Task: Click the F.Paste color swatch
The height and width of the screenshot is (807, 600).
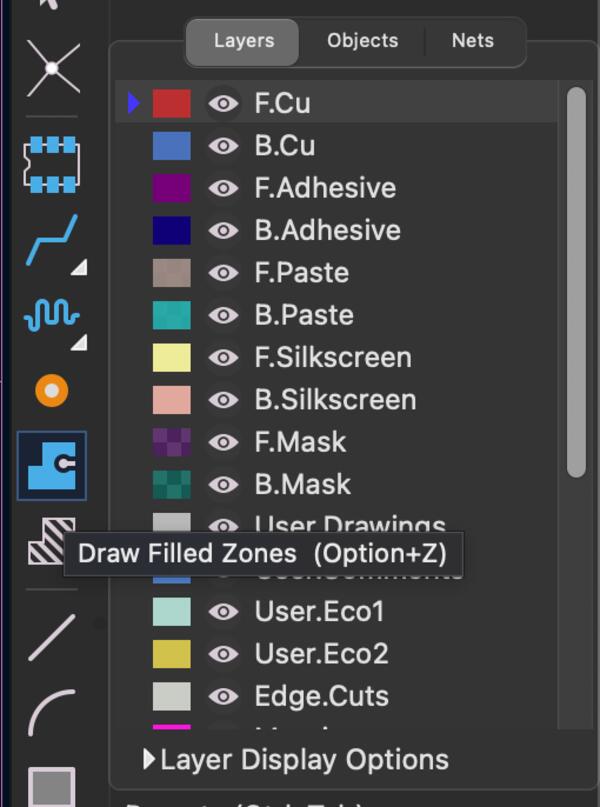Action: click(171, 273)
